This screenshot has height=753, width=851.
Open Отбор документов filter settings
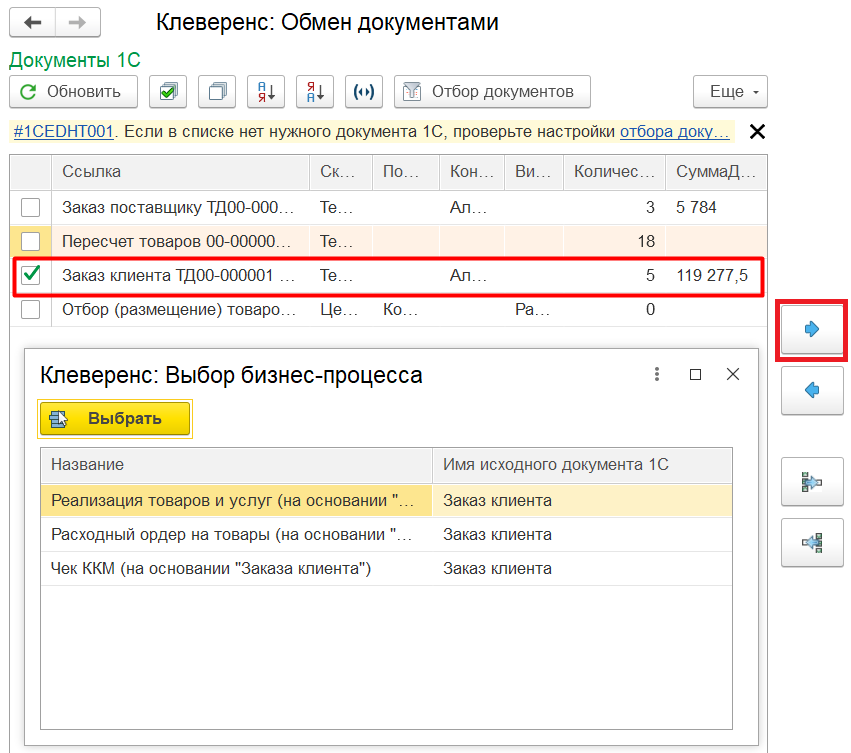click(x=492, y=92)
